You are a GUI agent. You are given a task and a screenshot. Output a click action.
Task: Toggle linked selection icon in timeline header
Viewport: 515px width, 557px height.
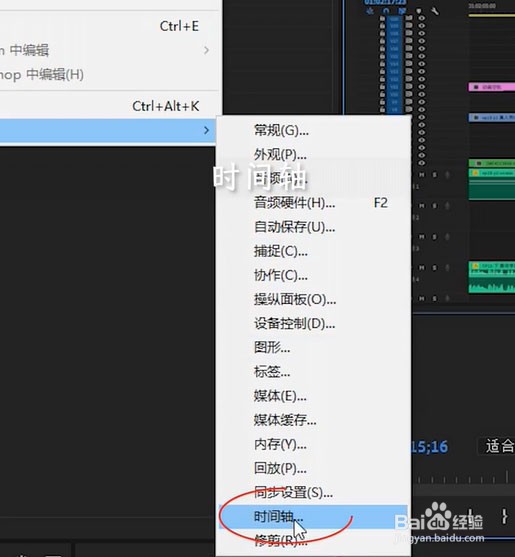pos(402,11)
